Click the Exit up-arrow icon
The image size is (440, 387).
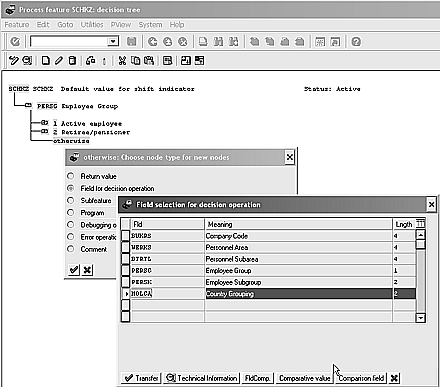coord(168,42)
